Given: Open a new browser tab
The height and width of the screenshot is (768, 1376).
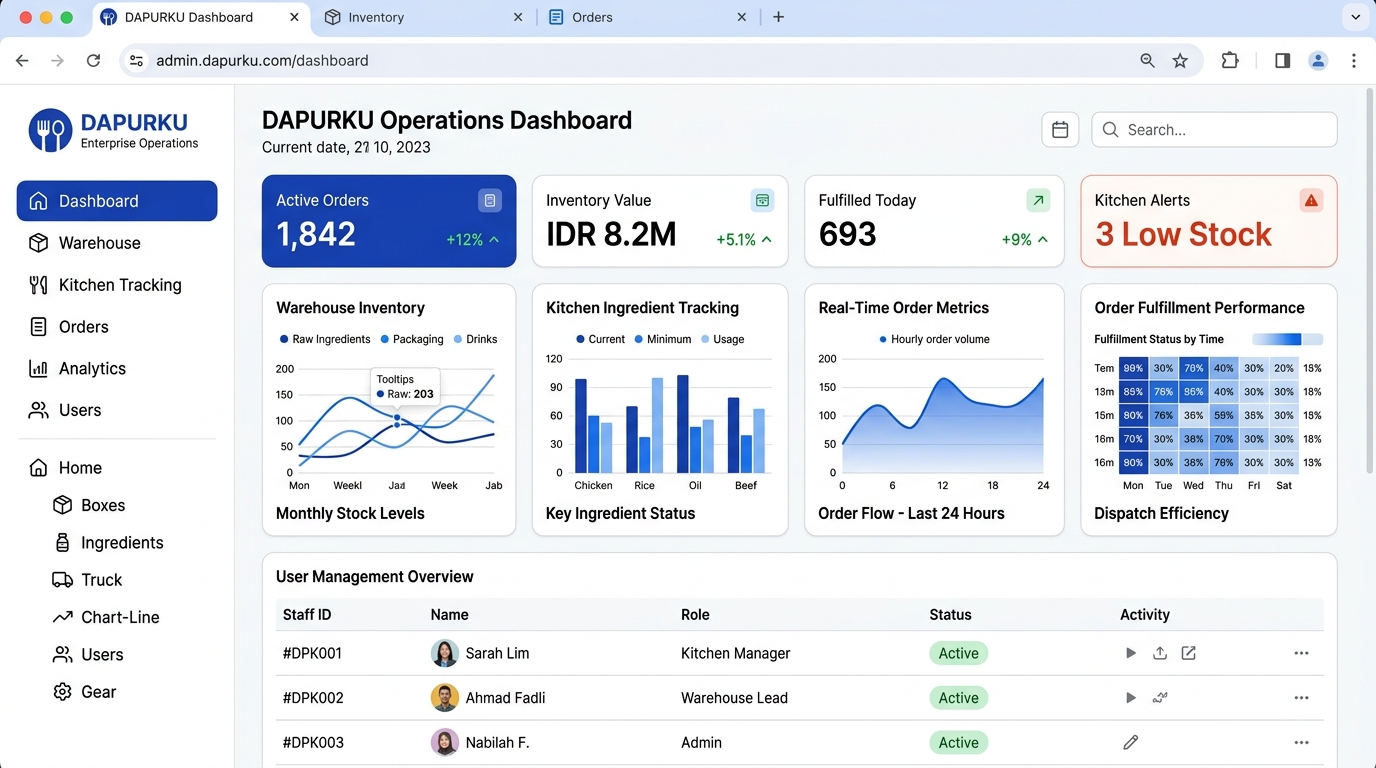Looking at the screenshot, I should [778, 17].
